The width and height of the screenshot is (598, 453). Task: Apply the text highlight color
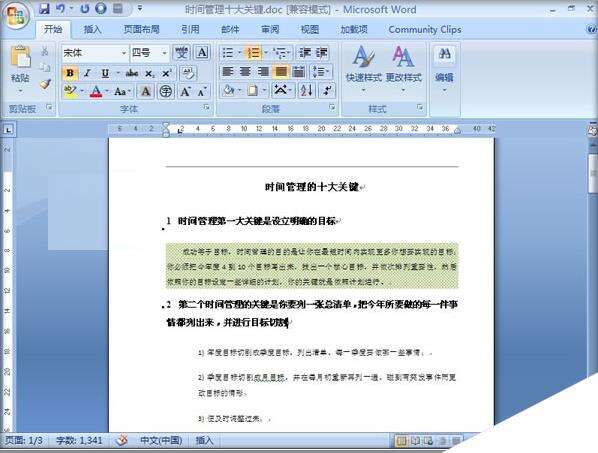coord(70,91)
